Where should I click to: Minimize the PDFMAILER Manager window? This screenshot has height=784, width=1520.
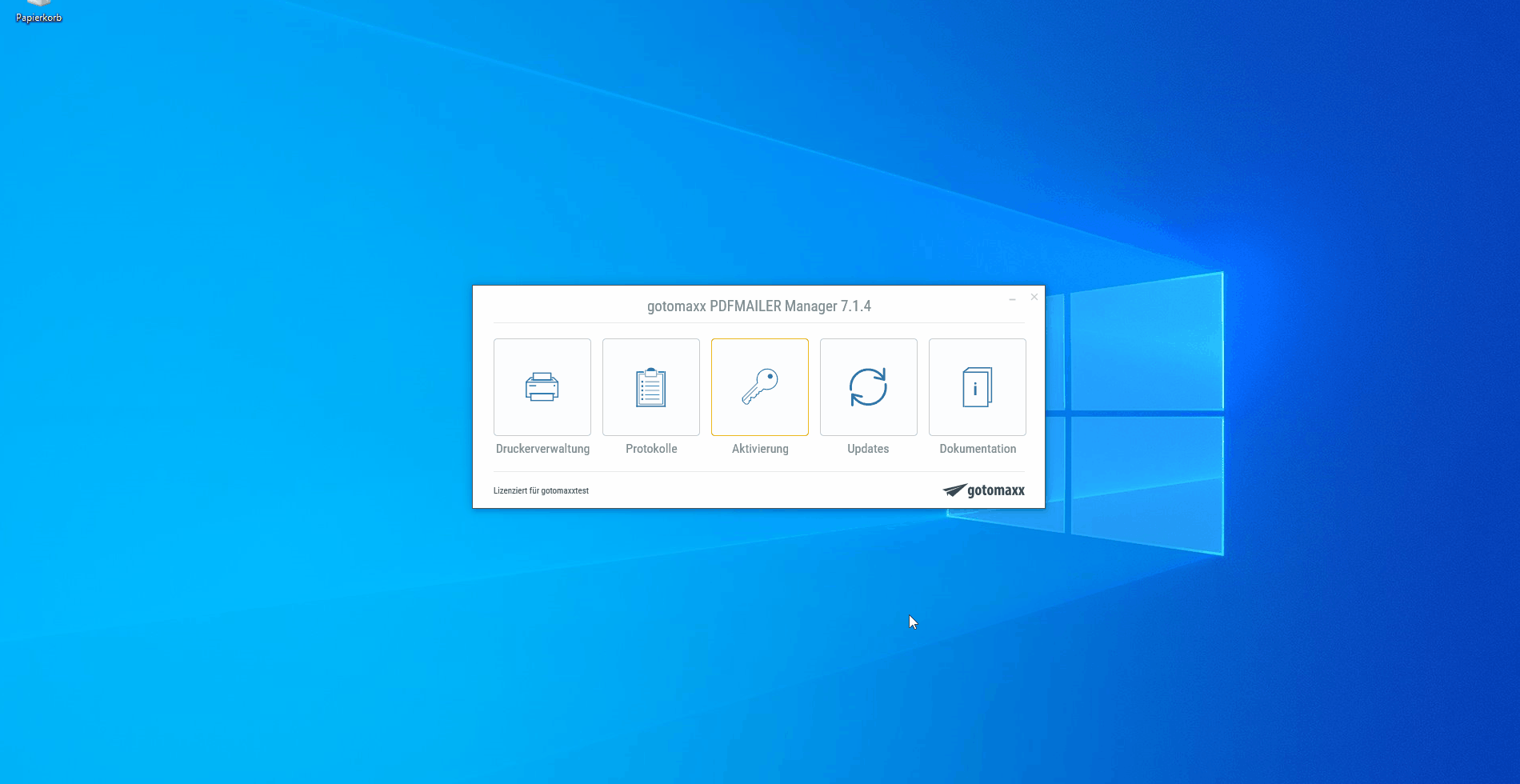pos(1012,298)
